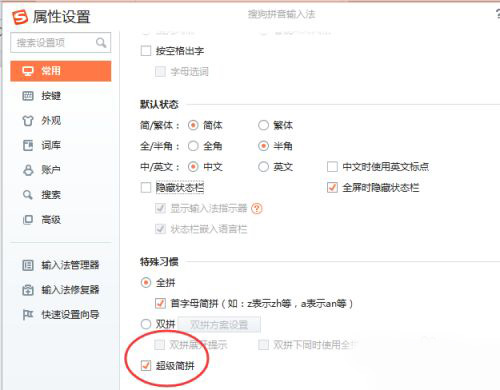Start 快速设置向导 link
Screen dimensions: 500x390
click(x=70, y=315)
